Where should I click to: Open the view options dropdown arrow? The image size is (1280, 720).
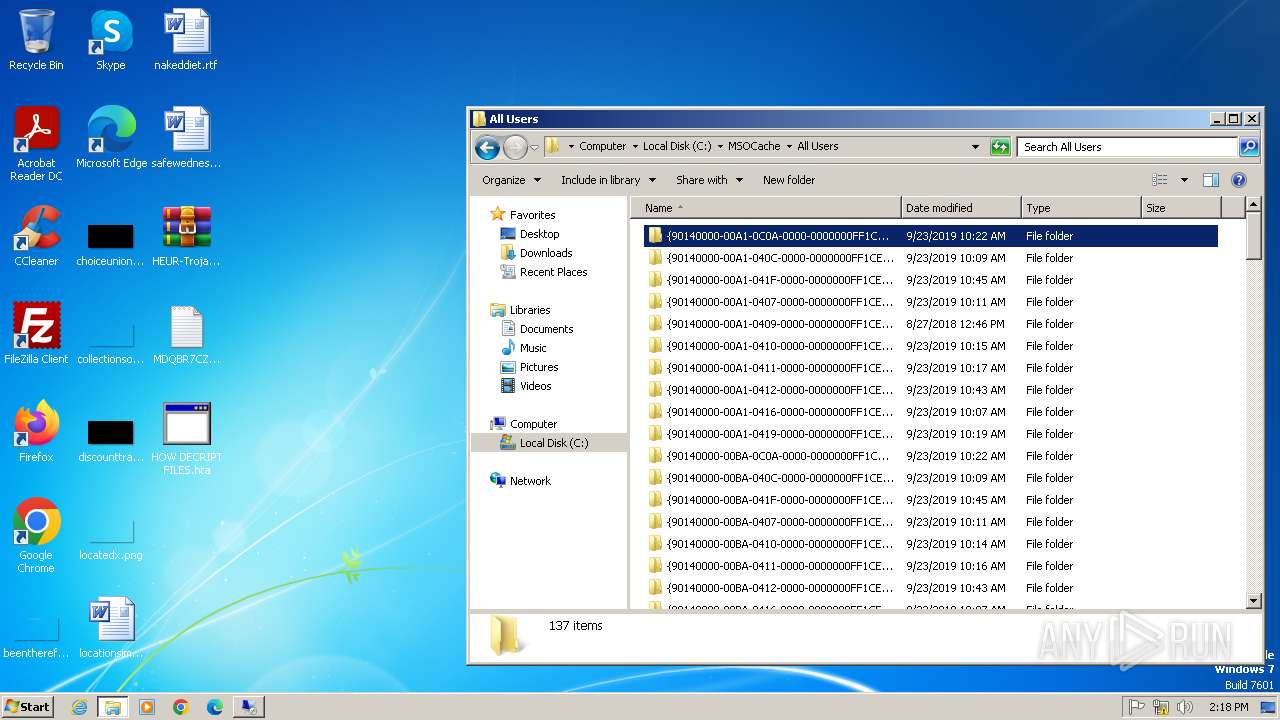click(x=1184, y=180)
